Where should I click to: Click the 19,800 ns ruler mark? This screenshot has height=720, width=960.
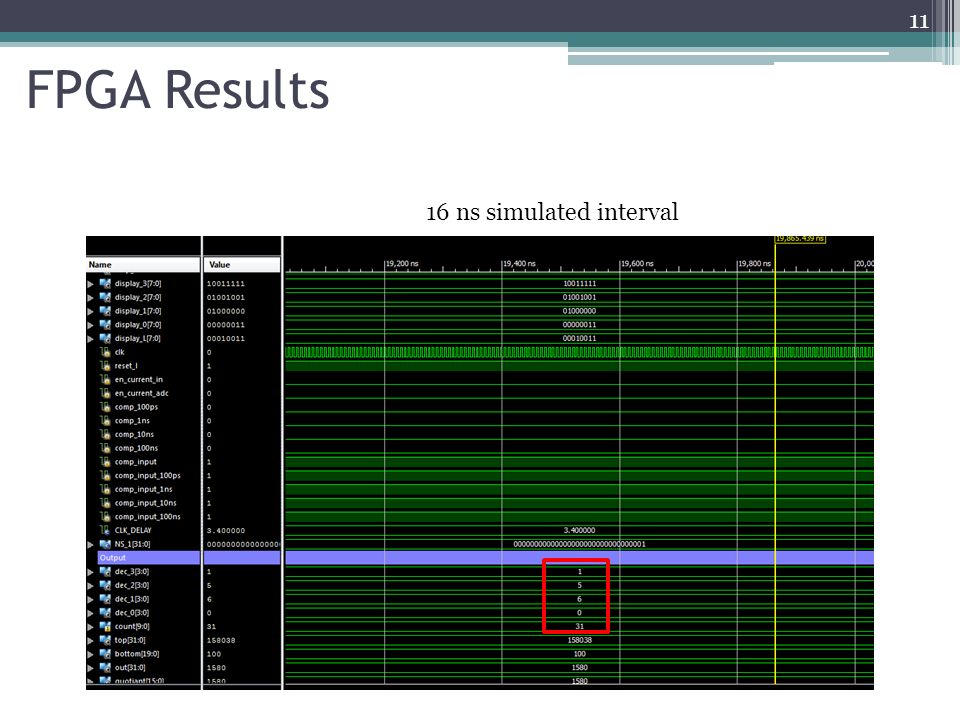point(754,264)
